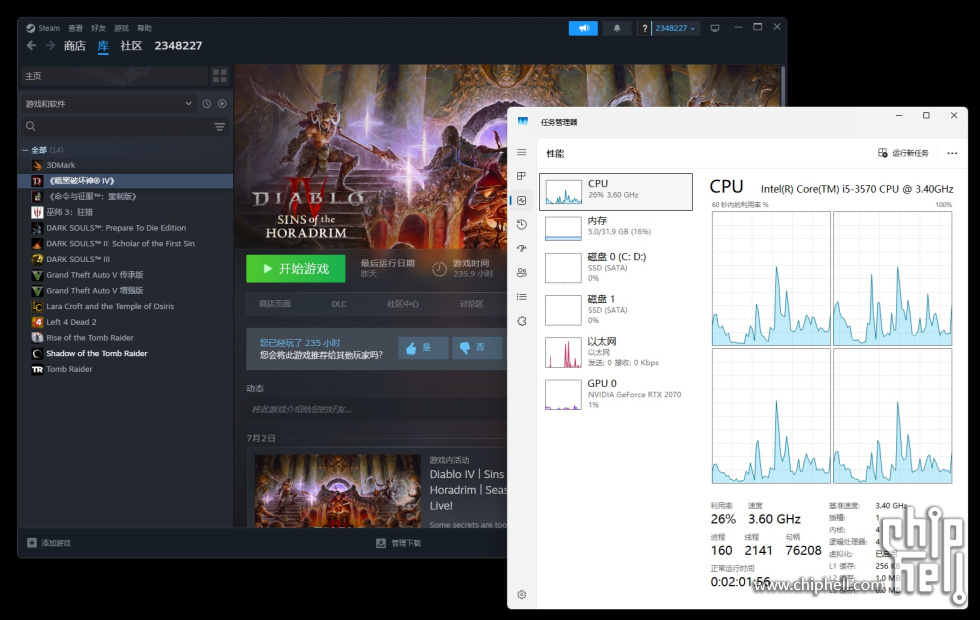Click Steam help question mark icon
The height and width of the screenshot is (620, 980).
point(644,28)
